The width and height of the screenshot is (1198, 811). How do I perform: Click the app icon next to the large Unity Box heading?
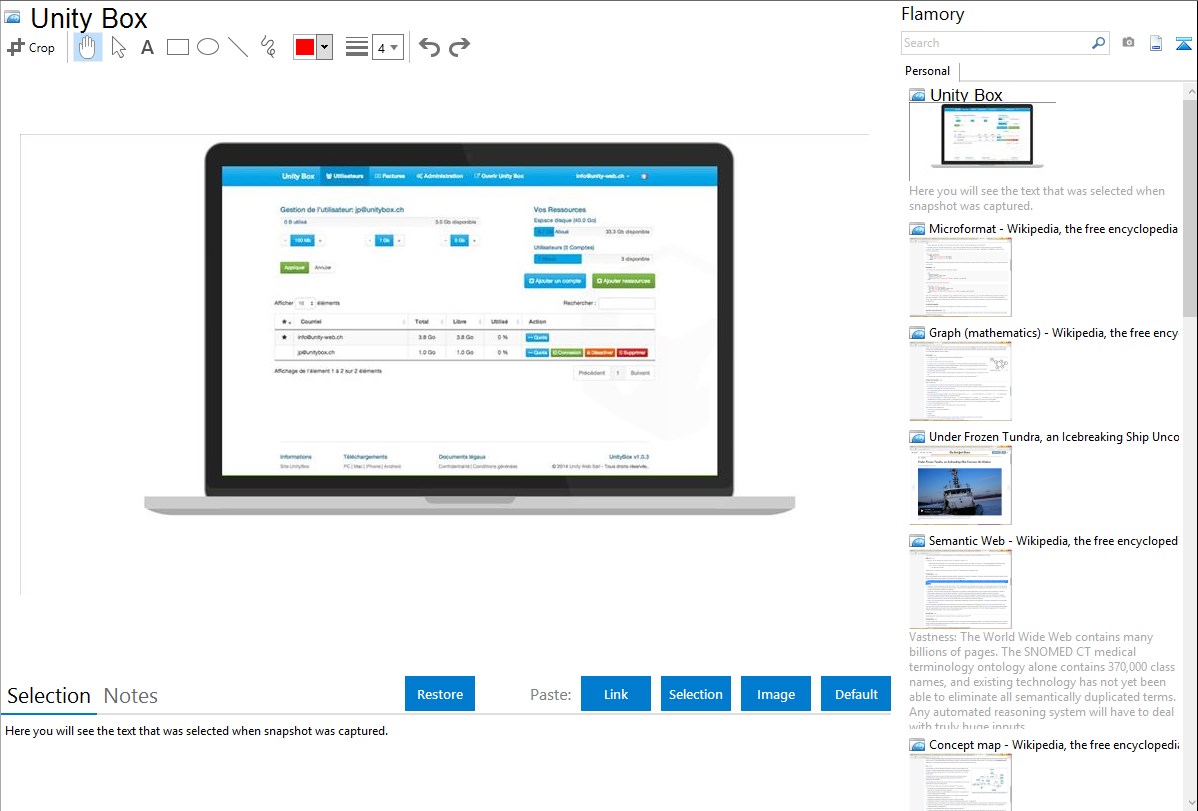(12, 18)
